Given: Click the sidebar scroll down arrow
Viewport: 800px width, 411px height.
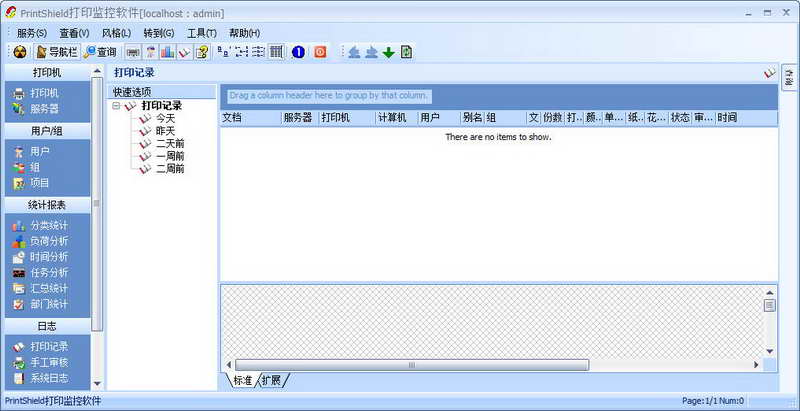Looking at the screenshot, I should coord(97,384).
